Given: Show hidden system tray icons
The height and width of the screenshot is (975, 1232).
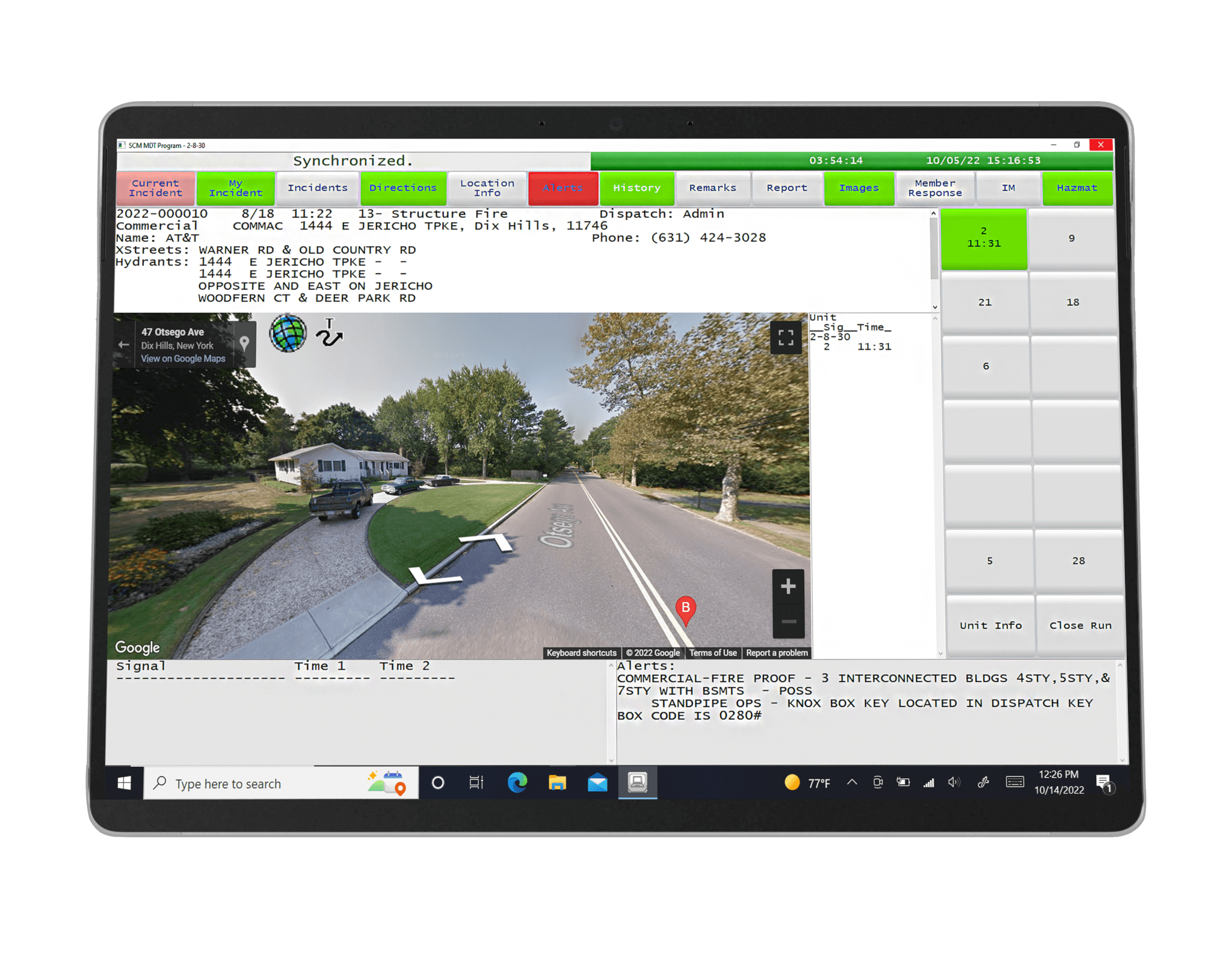Looking at the screenshot, I should coord(852,782).
